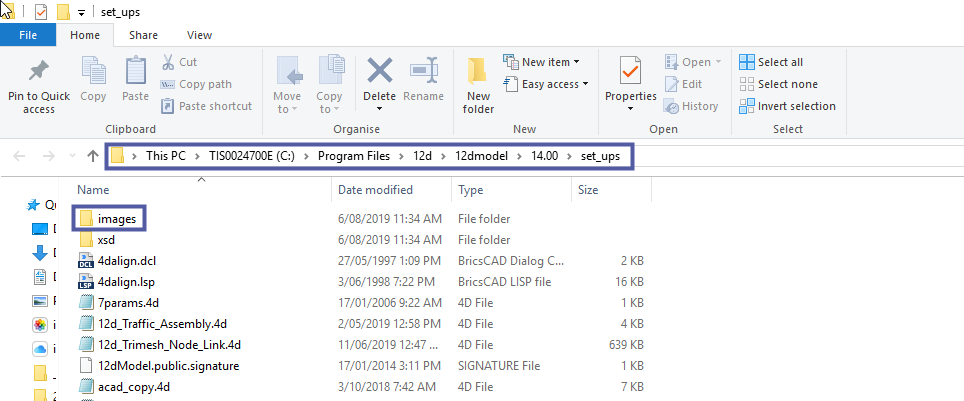Click the Forward navigation arrow

coord(49,156)
